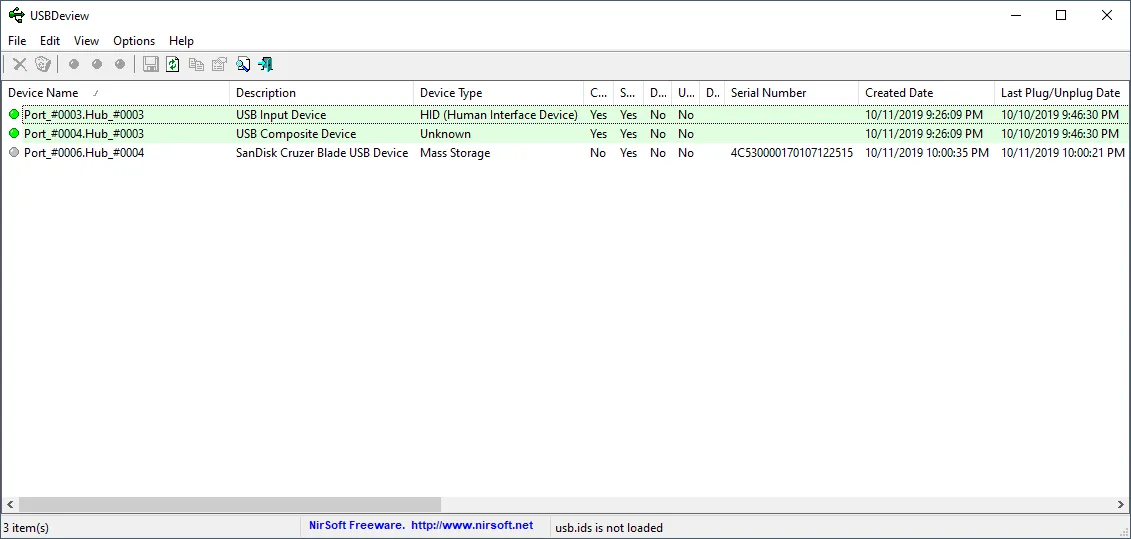
Task: Open the Help menu
Action: coord(181,40)
